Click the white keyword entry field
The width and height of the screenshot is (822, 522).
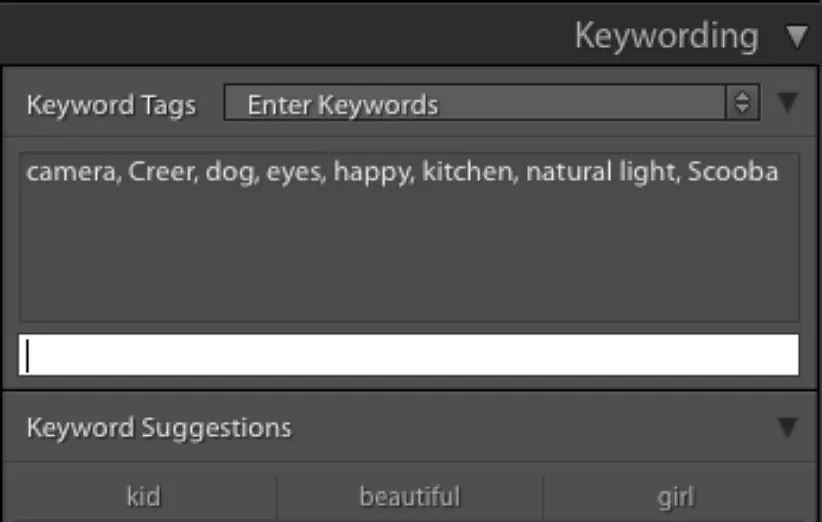[x=408, y=355]
